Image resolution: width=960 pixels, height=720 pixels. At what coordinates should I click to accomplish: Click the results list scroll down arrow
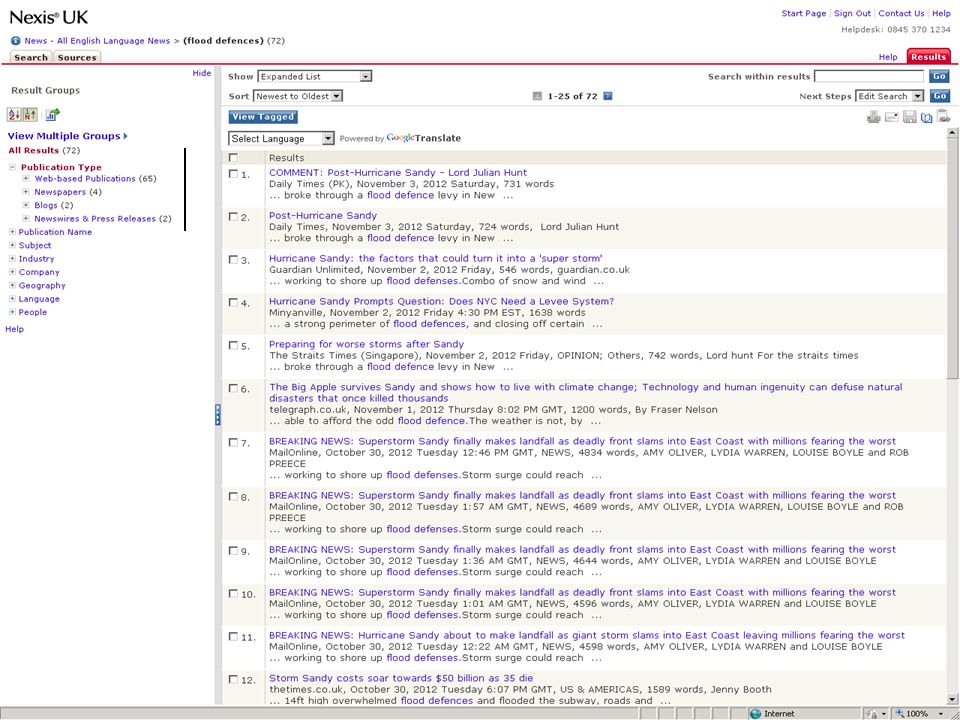pyautogui.click(x=953, y=699)
